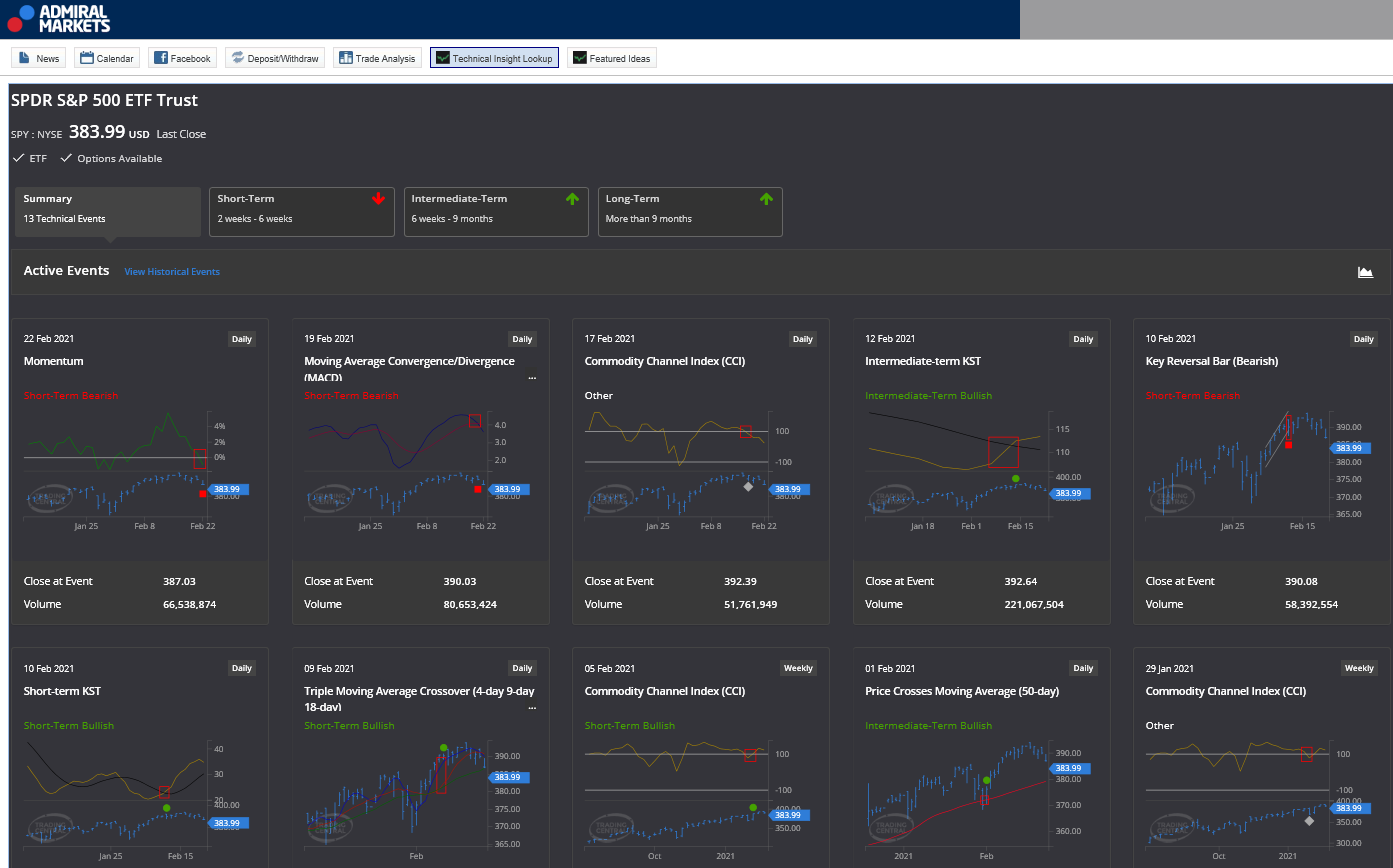The height and width of the screenshot is (868, 1393).
Task: Click the Admiral Markets logo
Action: tap(58, 18)
